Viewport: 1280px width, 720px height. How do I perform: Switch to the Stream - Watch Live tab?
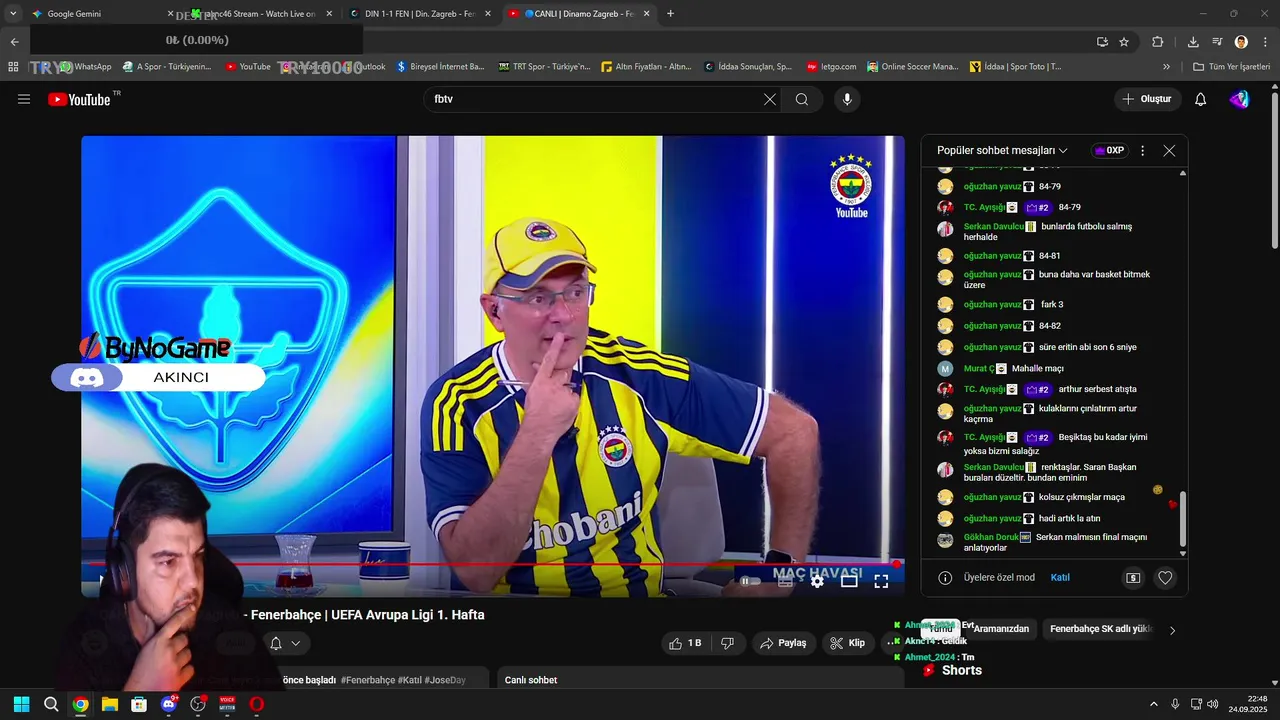(x=262, y=14)
